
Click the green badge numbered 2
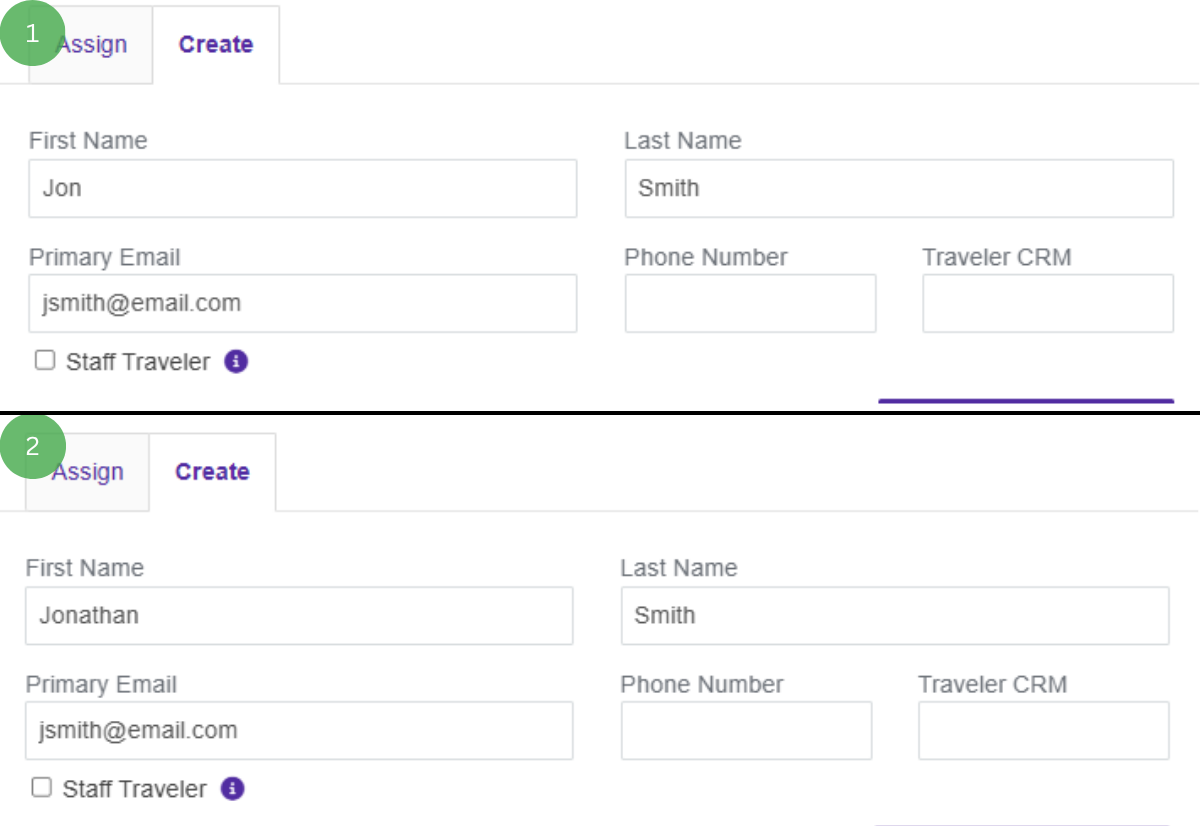[x=33, y=446]
